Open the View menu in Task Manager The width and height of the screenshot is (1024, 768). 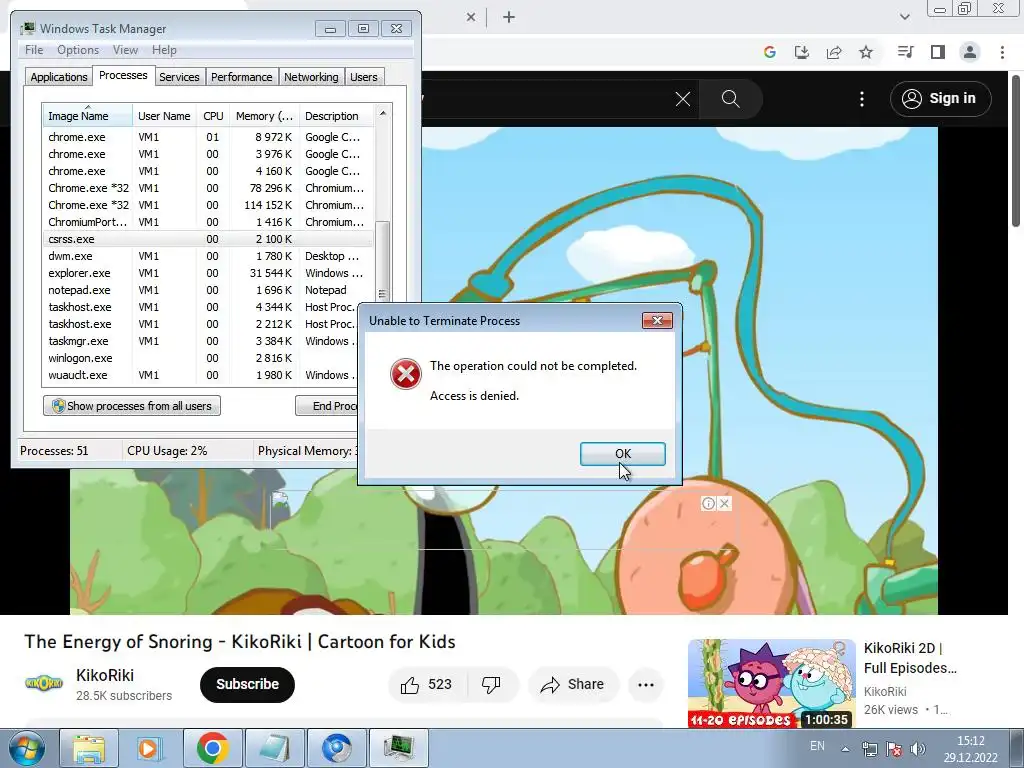pos(125,50)
